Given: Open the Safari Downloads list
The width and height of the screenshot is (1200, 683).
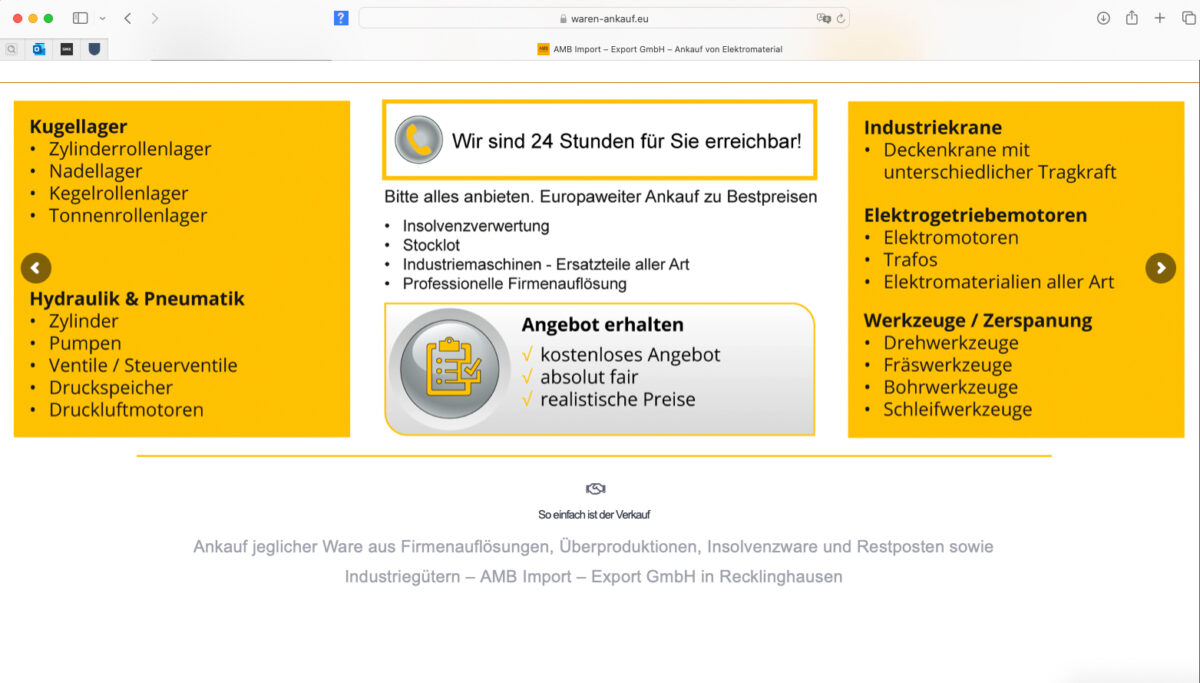Looking at the screenshot, I should [x=1104, y=18].
